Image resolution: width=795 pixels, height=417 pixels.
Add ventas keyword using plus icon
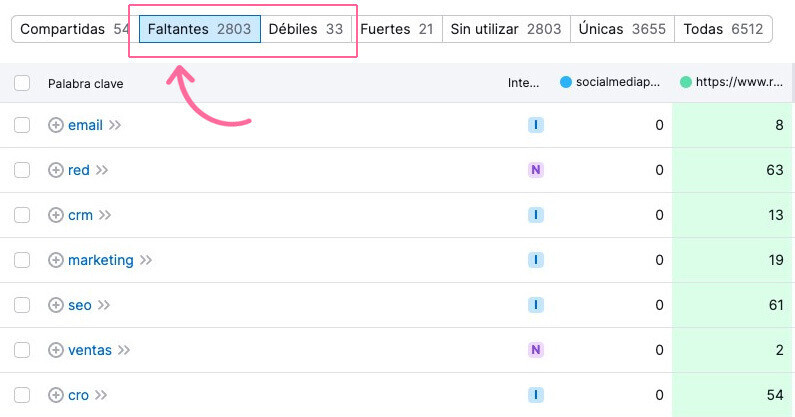click(x=56, y=350)
